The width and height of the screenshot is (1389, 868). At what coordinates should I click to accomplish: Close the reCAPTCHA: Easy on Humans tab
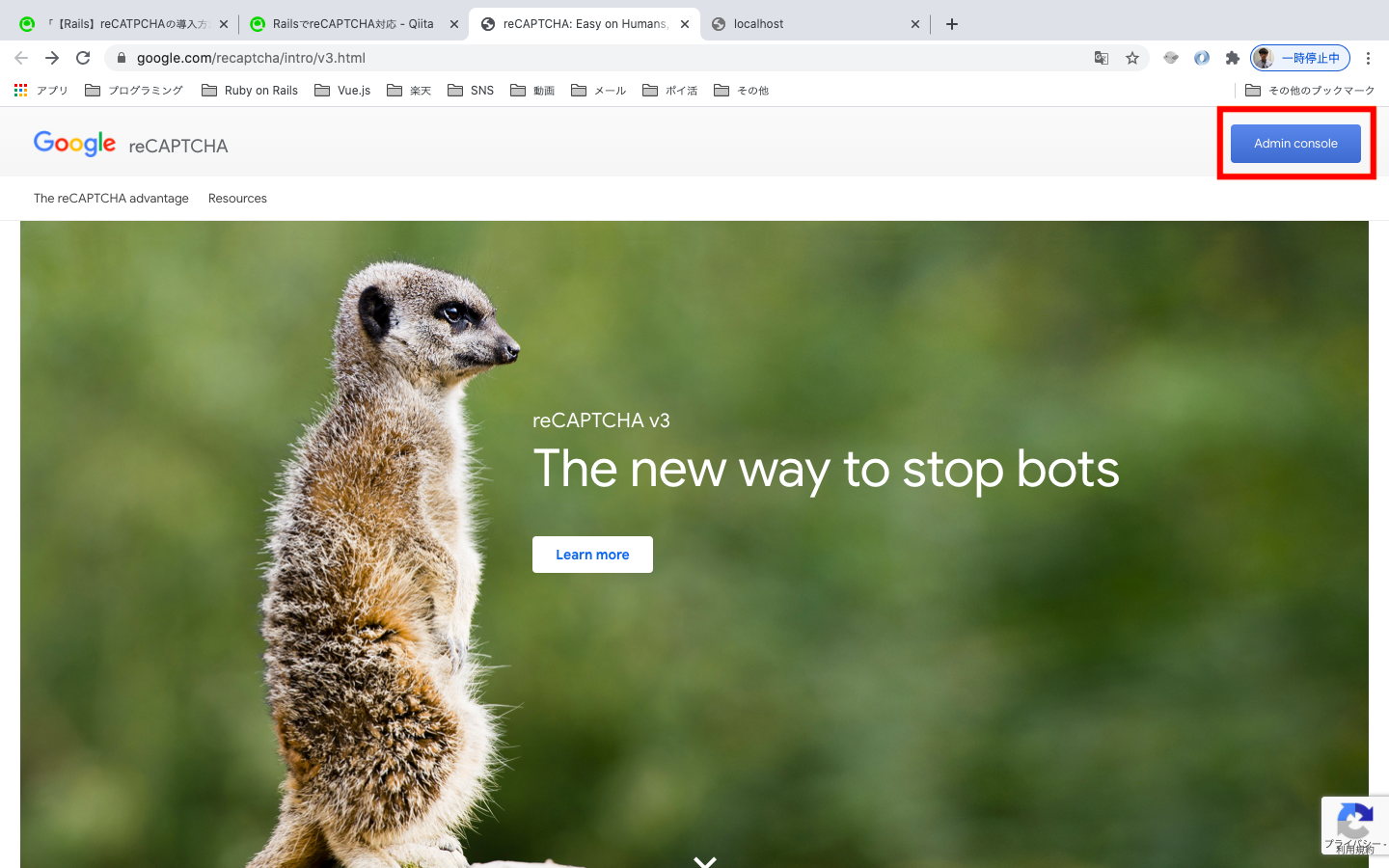685,24
